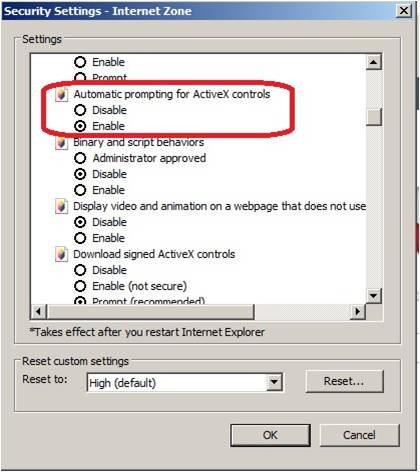Click the horizontal scroll right arrow
Image resolution: width=420 pixels, height=472 pixels.
pos(358,312)
